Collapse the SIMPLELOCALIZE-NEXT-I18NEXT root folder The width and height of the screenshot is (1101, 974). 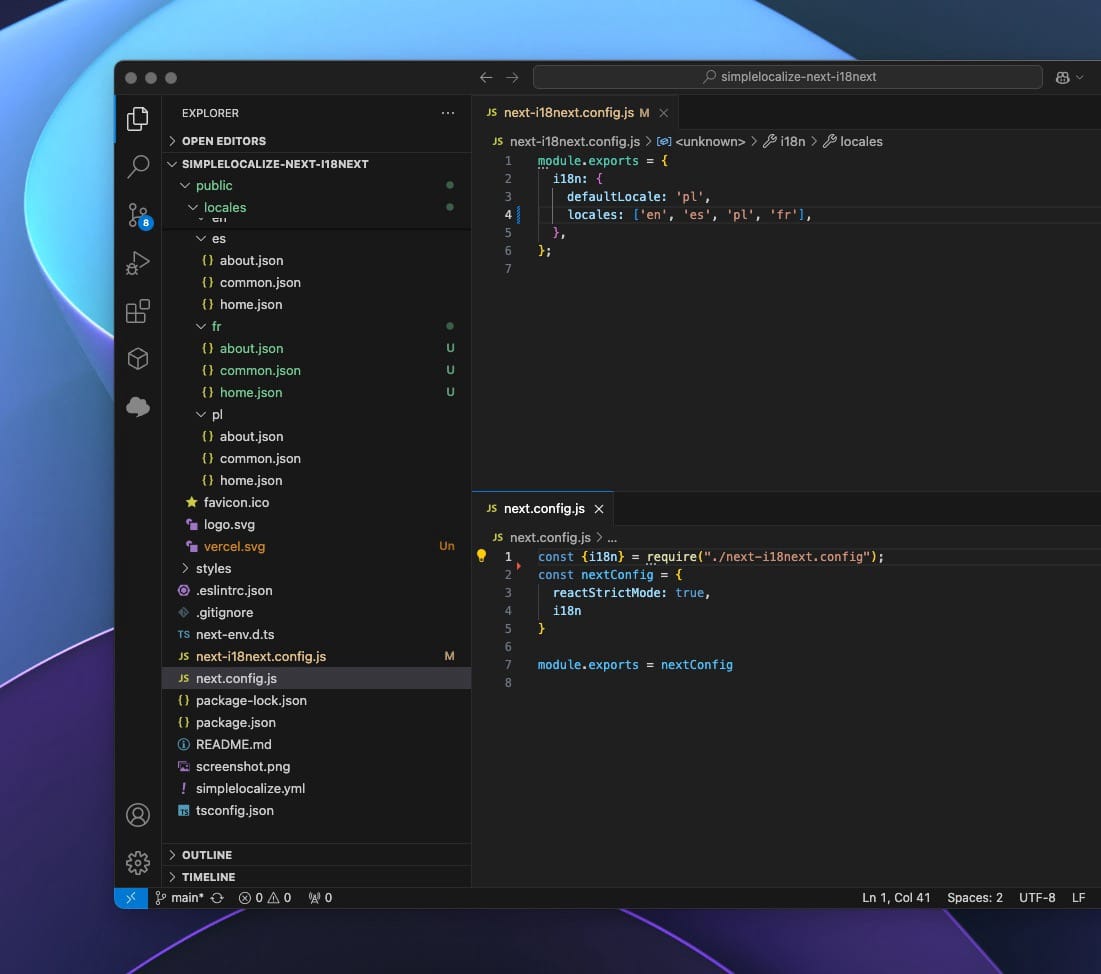[275, 164]
